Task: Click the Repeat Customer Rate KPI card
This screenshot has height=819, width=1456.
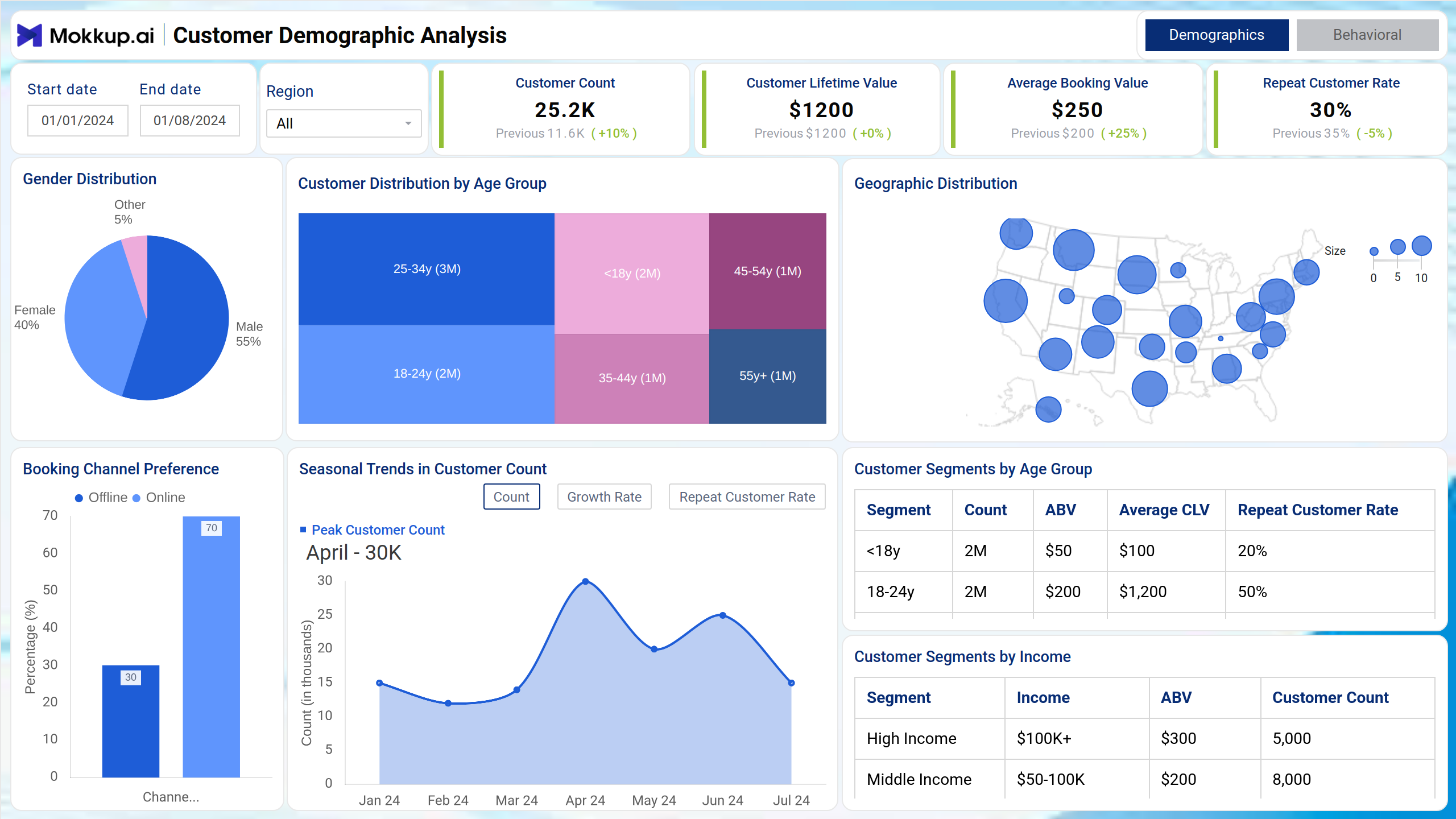Action: click(x=1327, y=109)
